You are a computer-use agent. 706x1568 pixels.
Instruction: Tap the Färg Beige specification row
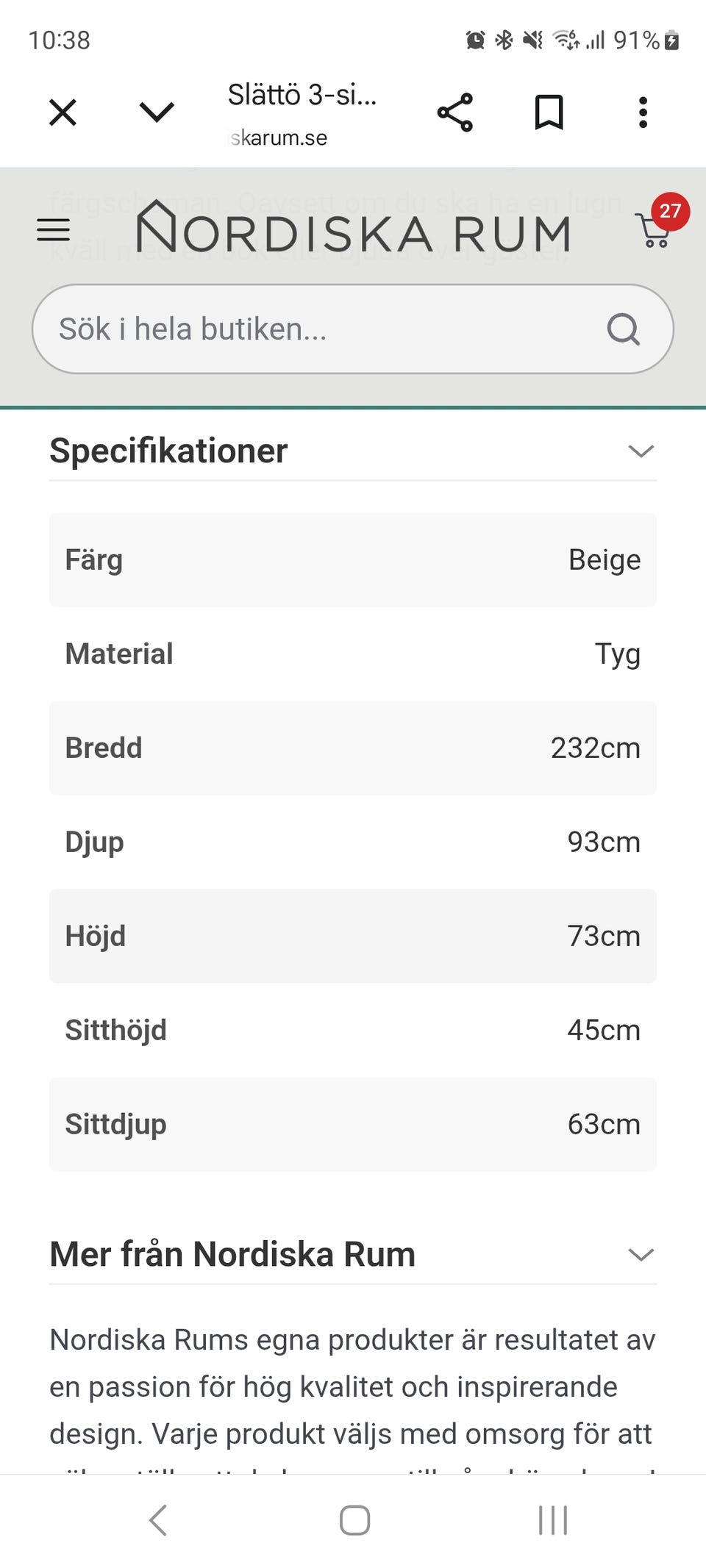(x=353, y=559)
